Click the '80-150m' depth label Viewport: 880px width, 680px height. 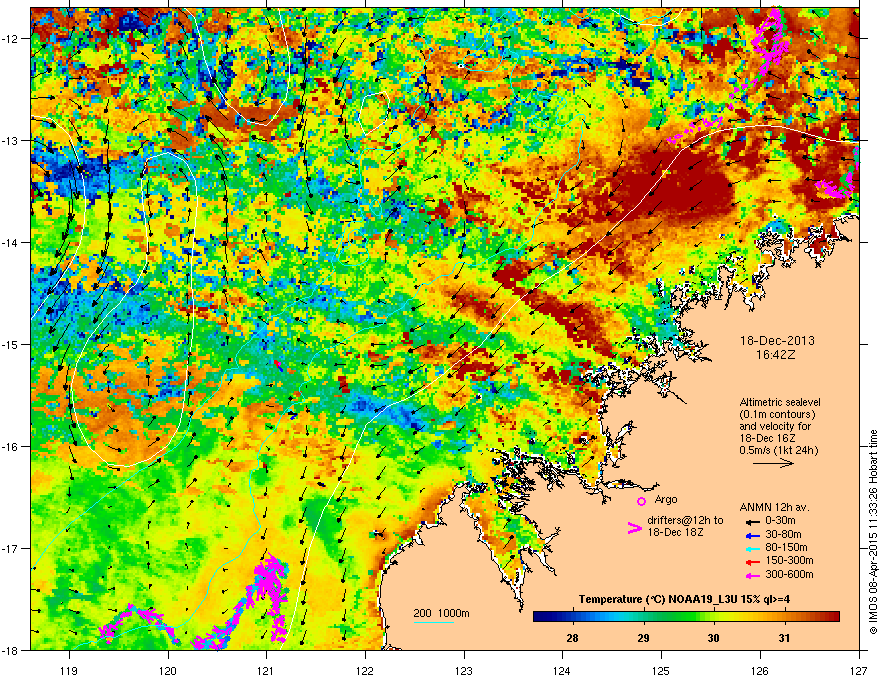[786, 548]
